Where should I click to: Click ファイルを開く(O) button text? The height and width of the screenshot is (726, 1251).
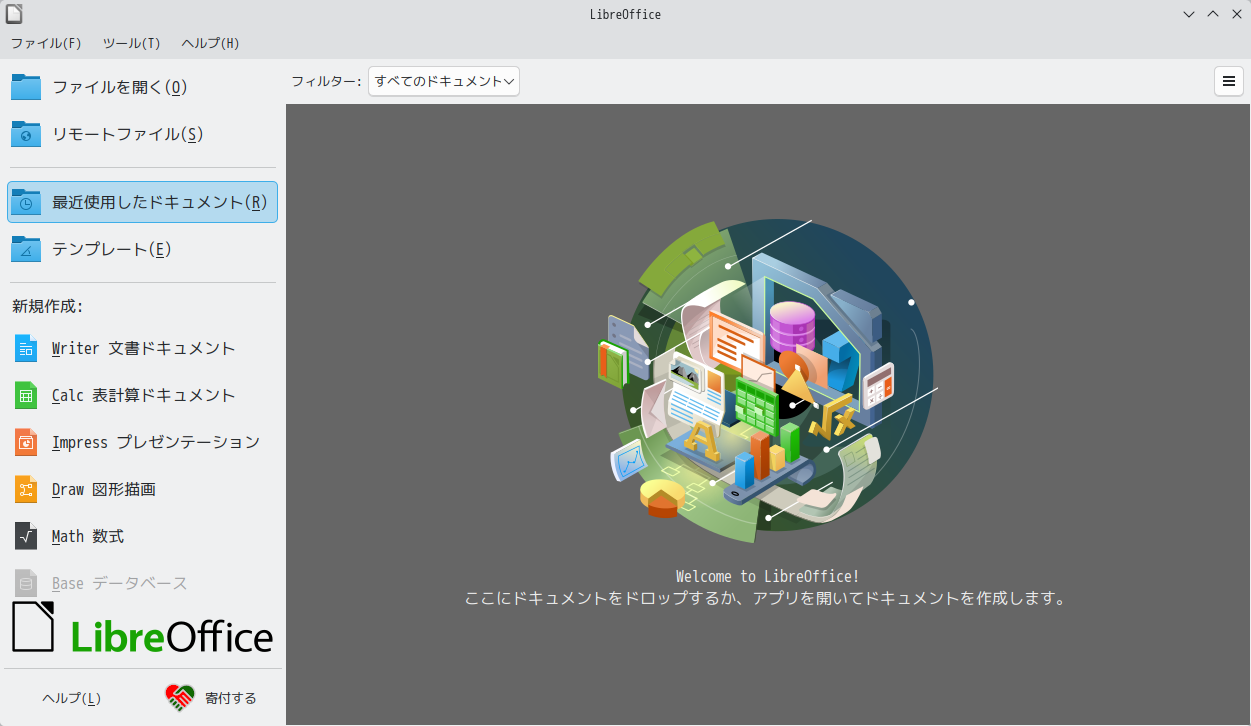[x=120, y=87]
